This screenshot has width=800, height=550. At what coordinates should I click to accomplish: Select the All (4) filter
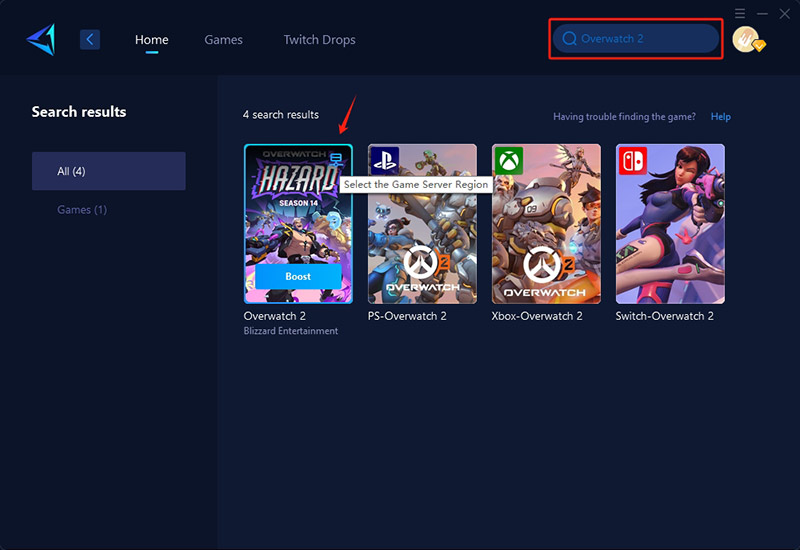(109, 171)
